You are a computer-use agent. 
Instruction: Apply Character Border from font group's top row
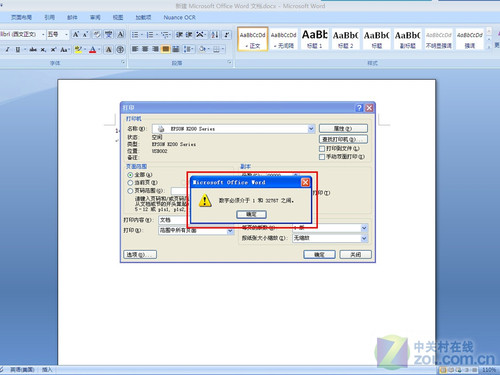coord(120,34)
